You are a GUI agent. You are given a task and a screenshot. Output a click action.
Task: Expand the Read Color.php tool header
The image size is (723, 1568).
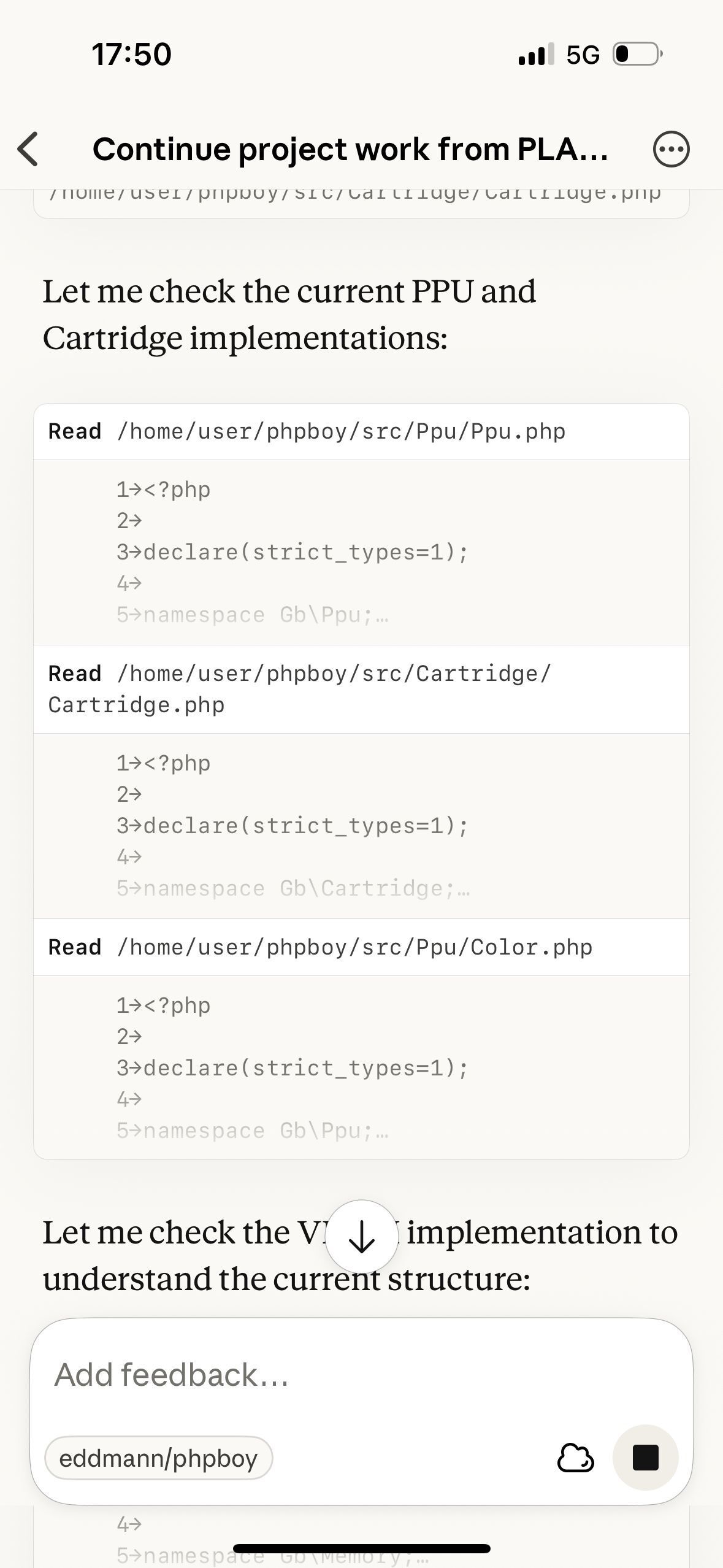[x=361, y=947]
